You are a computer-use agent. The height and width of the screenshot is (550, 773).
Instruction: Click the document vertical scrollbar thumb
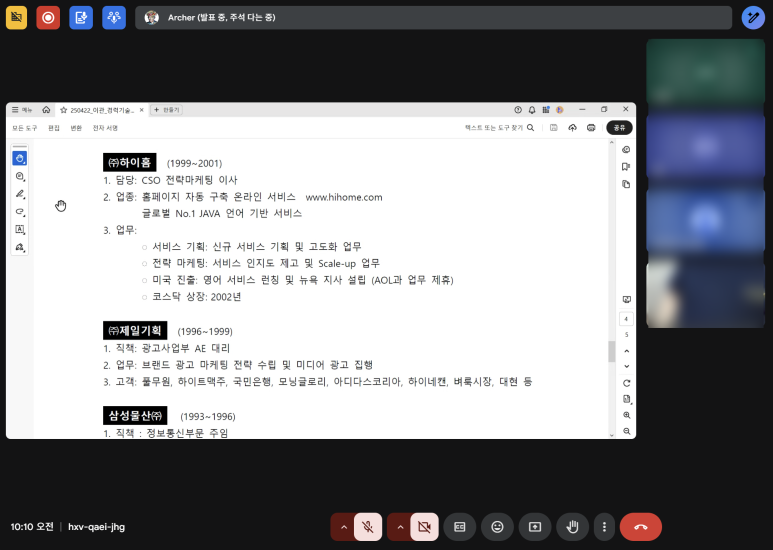pos(612,351)
